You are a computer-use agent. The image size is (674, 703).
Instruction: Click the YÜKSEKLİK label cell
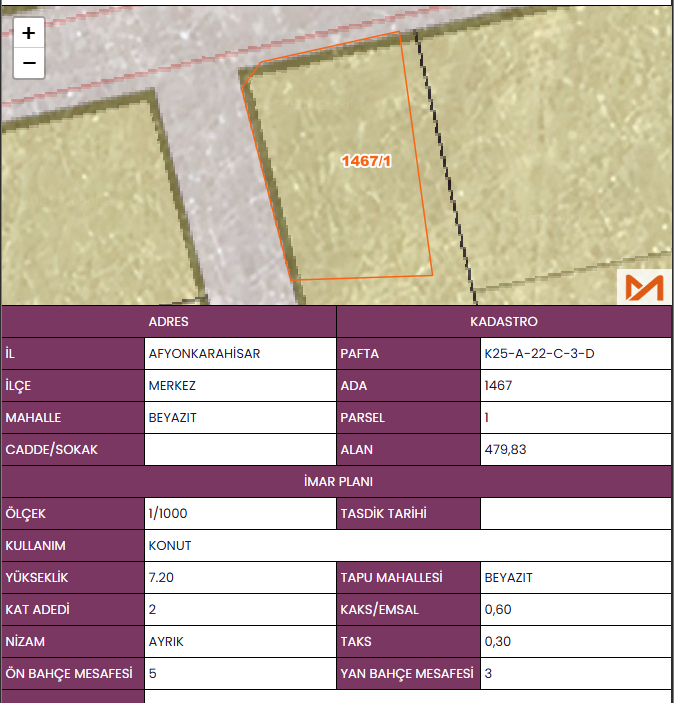(73, 577)
